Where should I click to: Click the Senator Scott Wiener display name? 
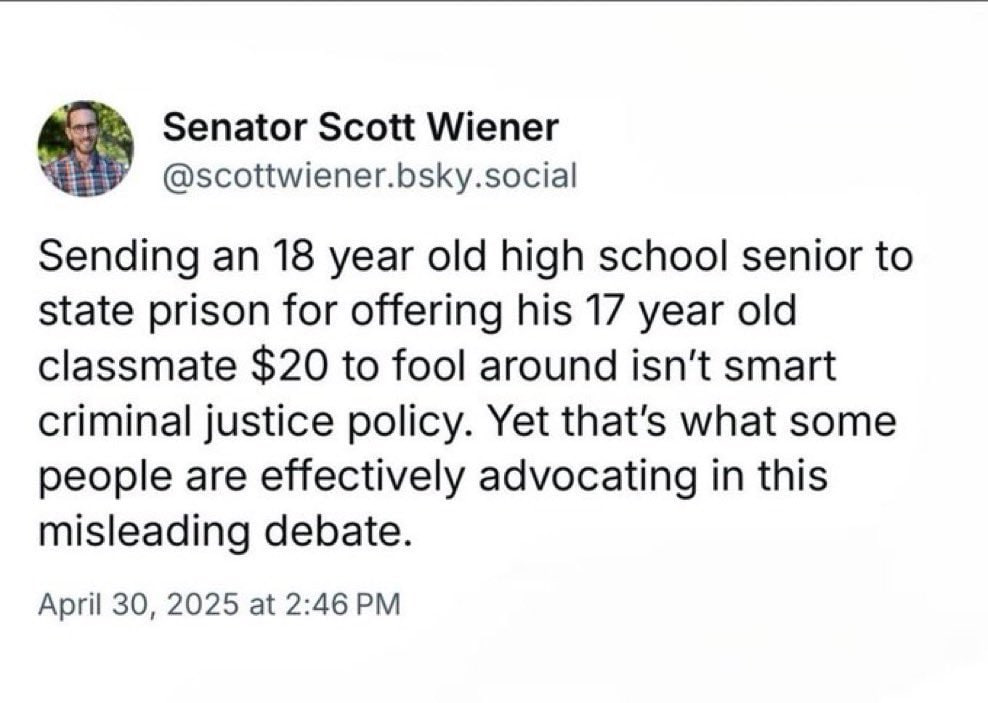pyautogui.click(x=360, y=127)
